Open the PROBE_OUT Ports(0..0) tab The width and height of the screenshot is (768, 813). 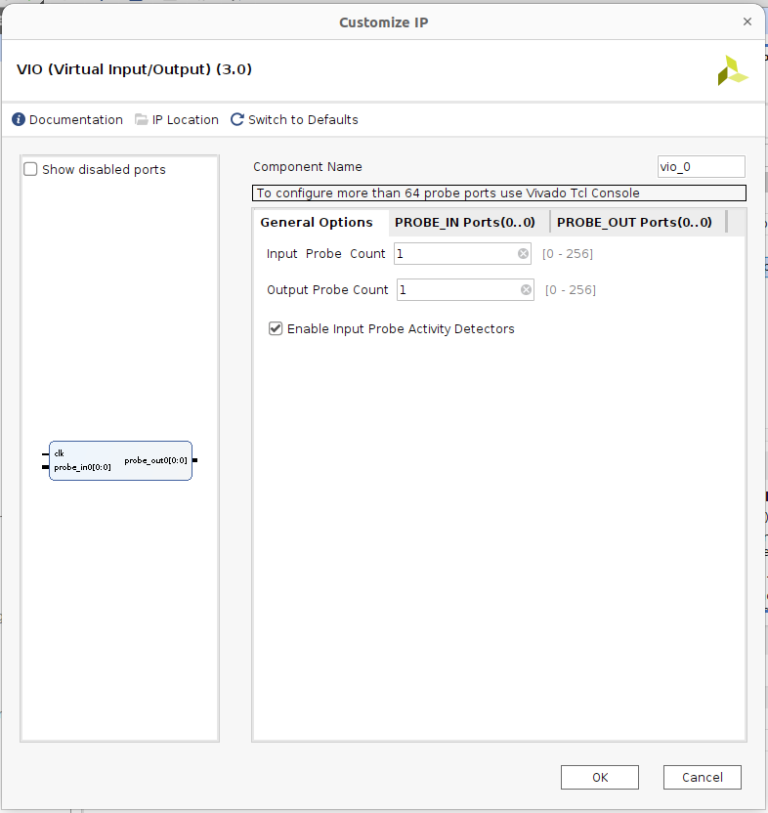(x=634, y=222)
